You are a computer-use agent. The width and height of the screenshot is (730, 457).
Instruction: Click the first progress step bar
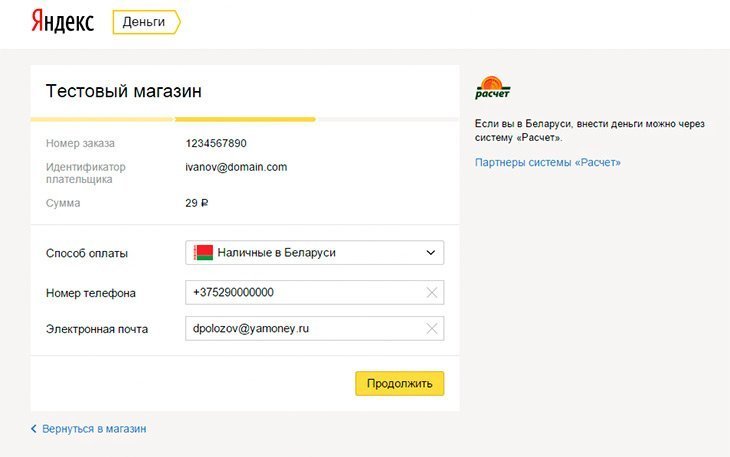[102, 120]
